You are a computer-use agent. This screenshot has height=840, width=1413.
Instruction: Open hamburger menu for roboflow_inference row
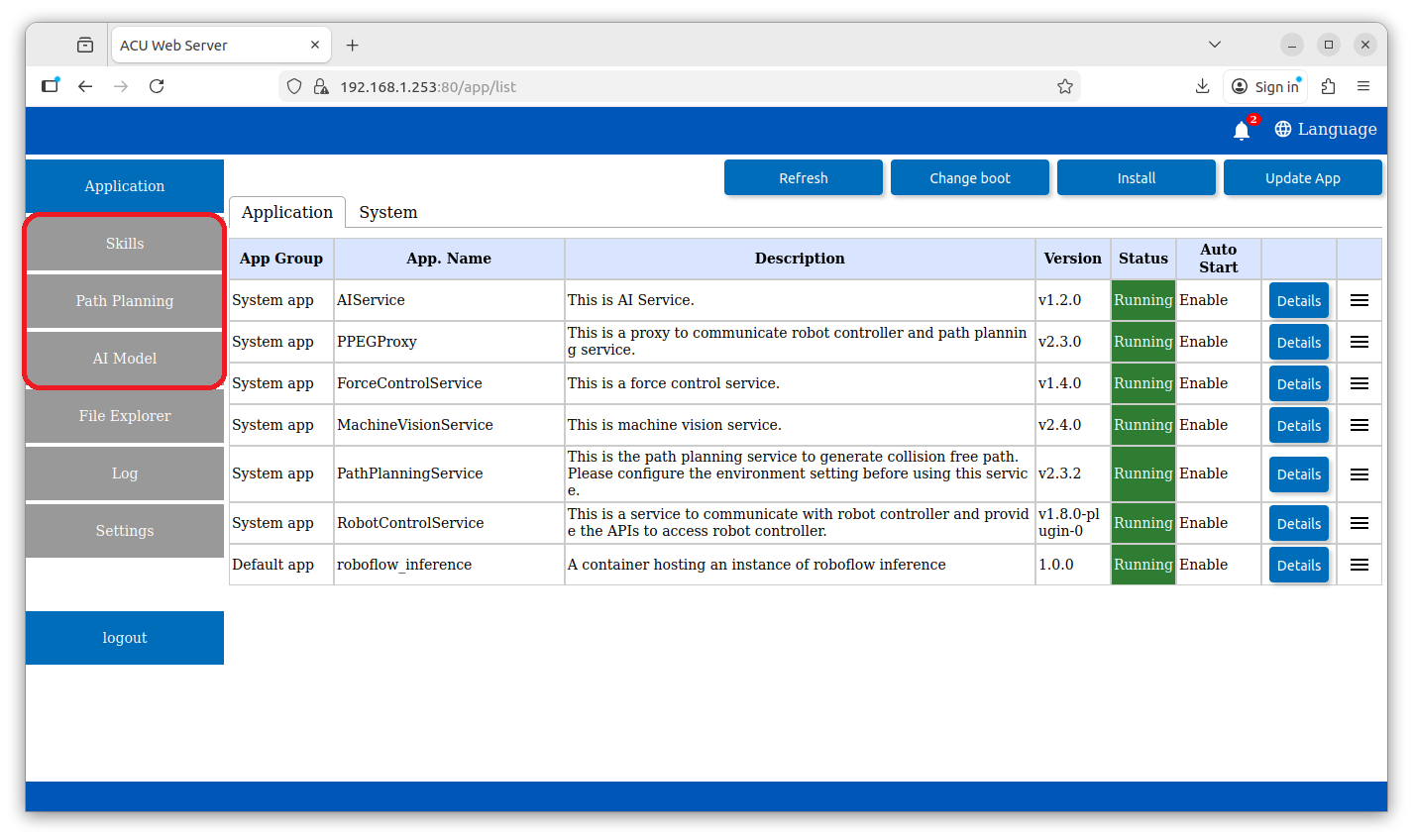click(x=1359, y=565)
